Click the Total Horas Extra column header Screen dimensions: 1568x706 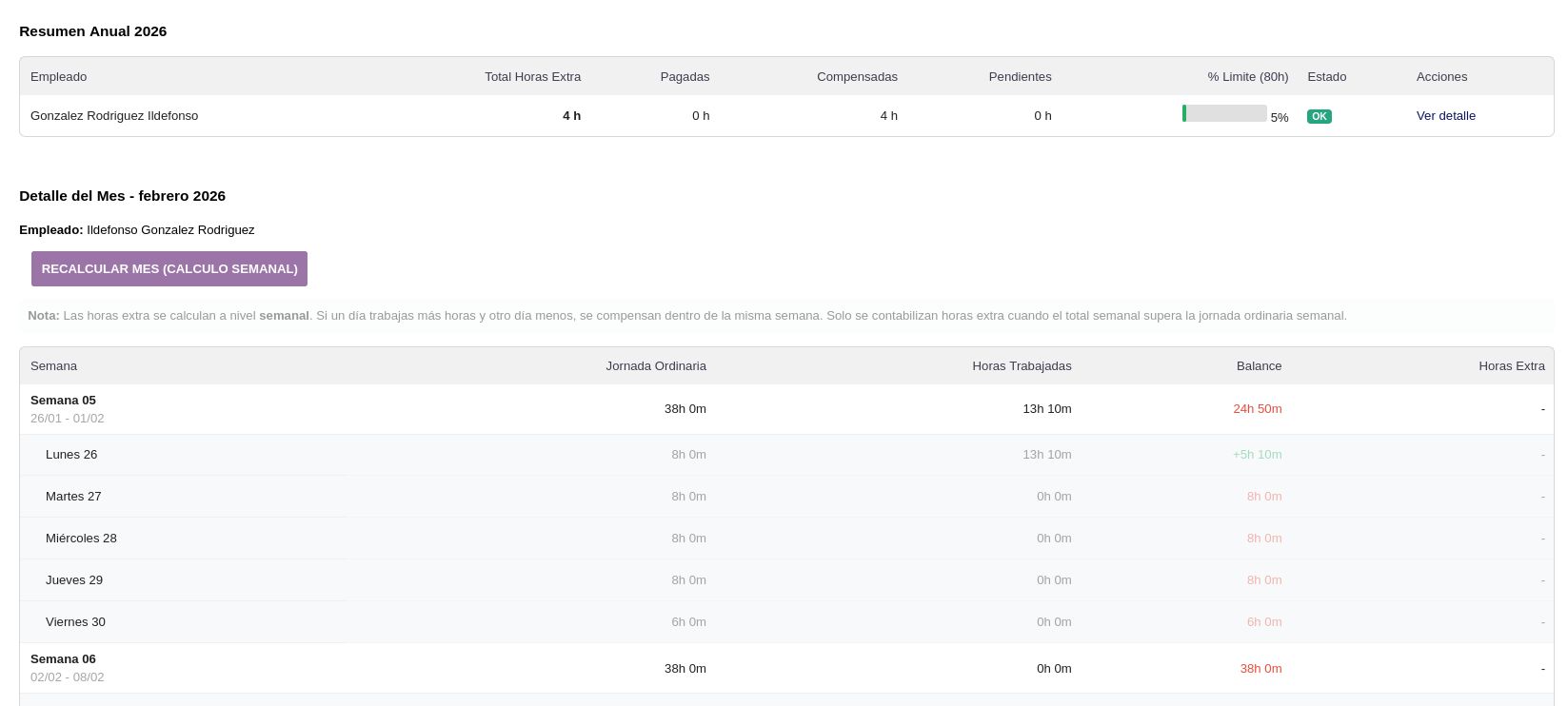pos(532,77)
